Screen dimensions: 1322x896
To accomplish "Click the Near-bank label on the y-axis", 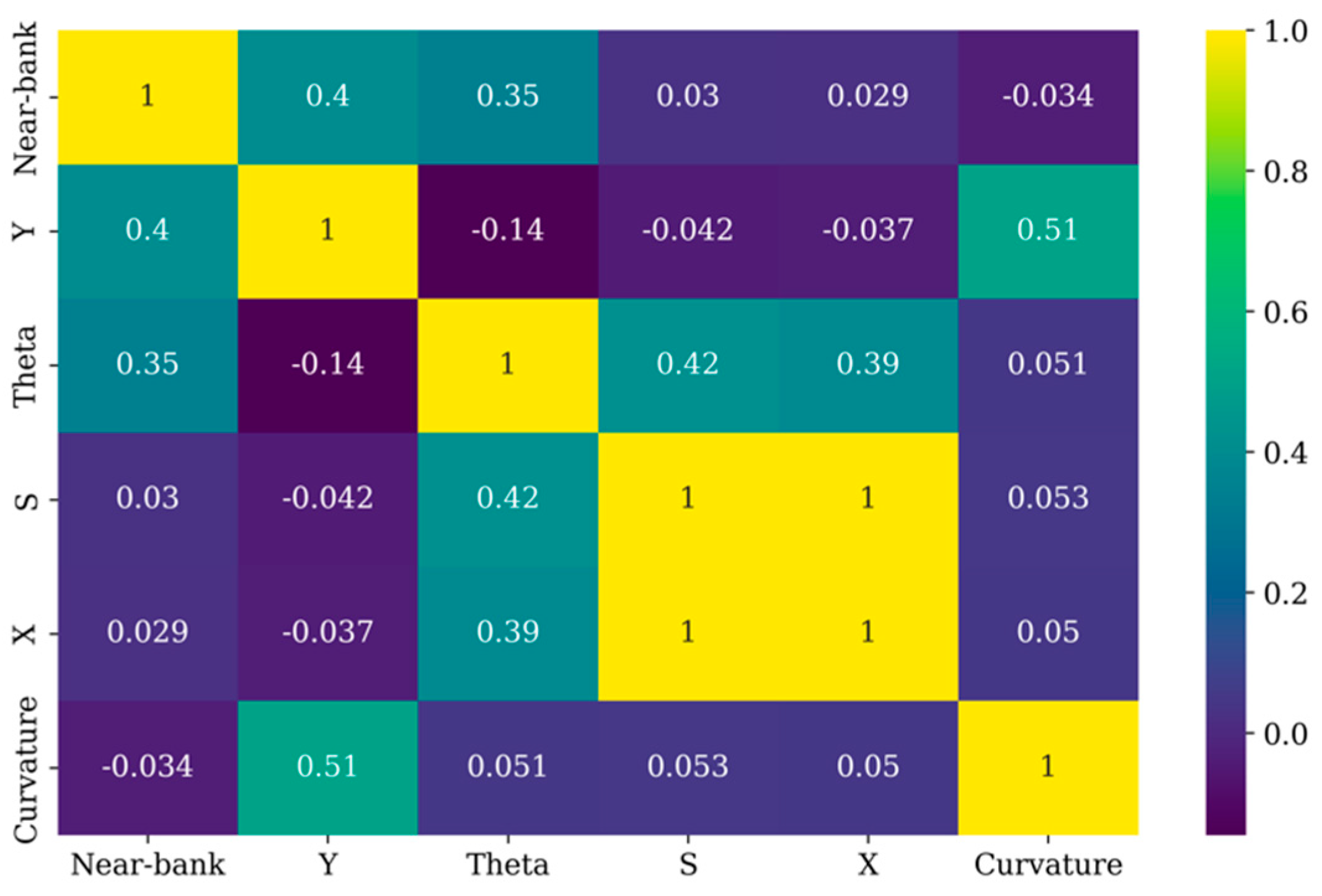I will (x=26, y=98).
